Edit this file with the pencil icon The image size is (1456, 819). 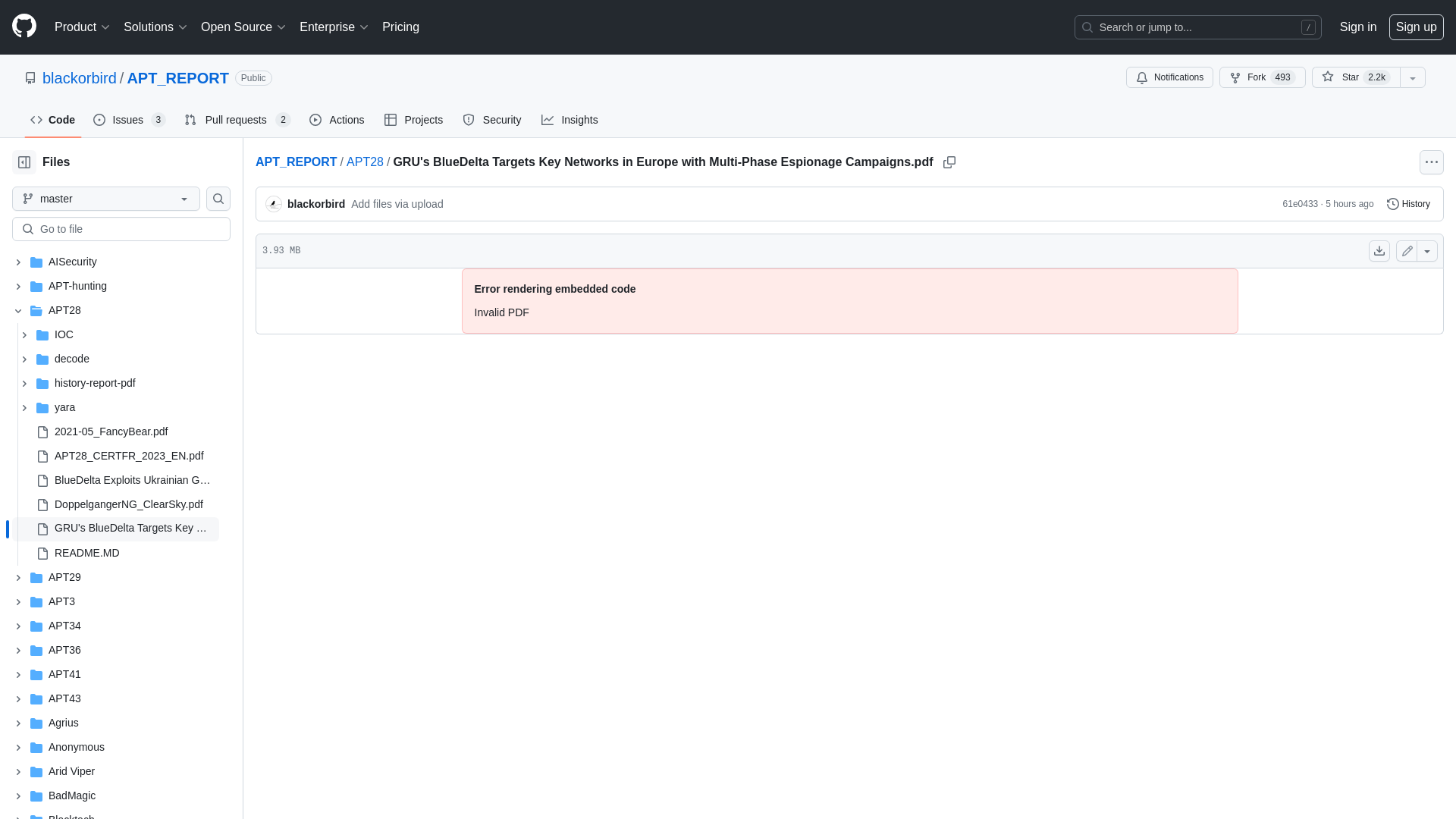point(1407,251)
